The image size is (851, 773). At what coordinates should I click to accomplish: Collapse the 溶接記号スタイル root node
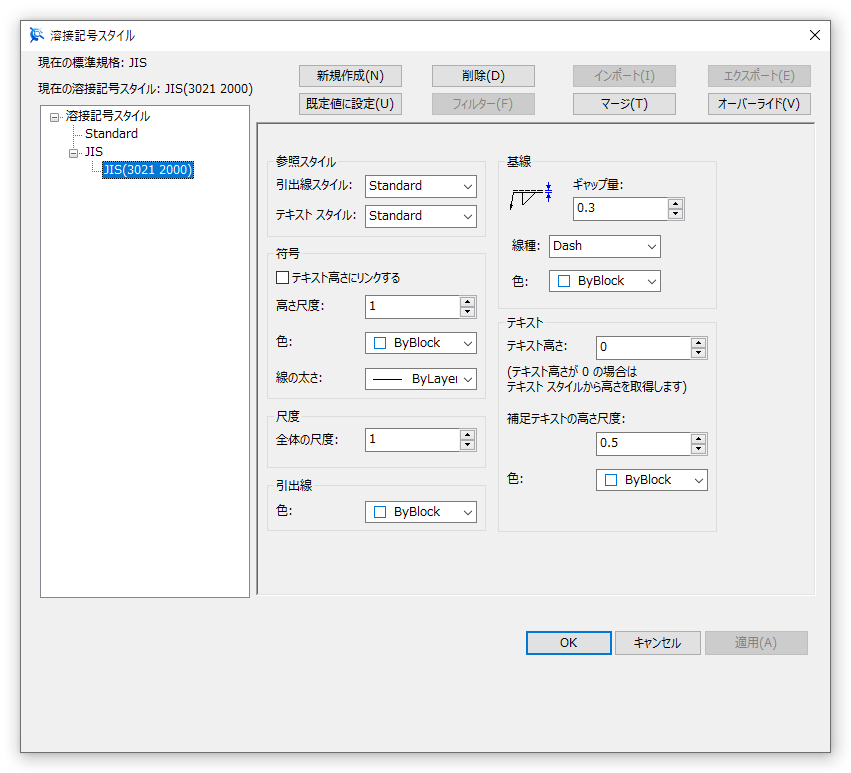55,117
